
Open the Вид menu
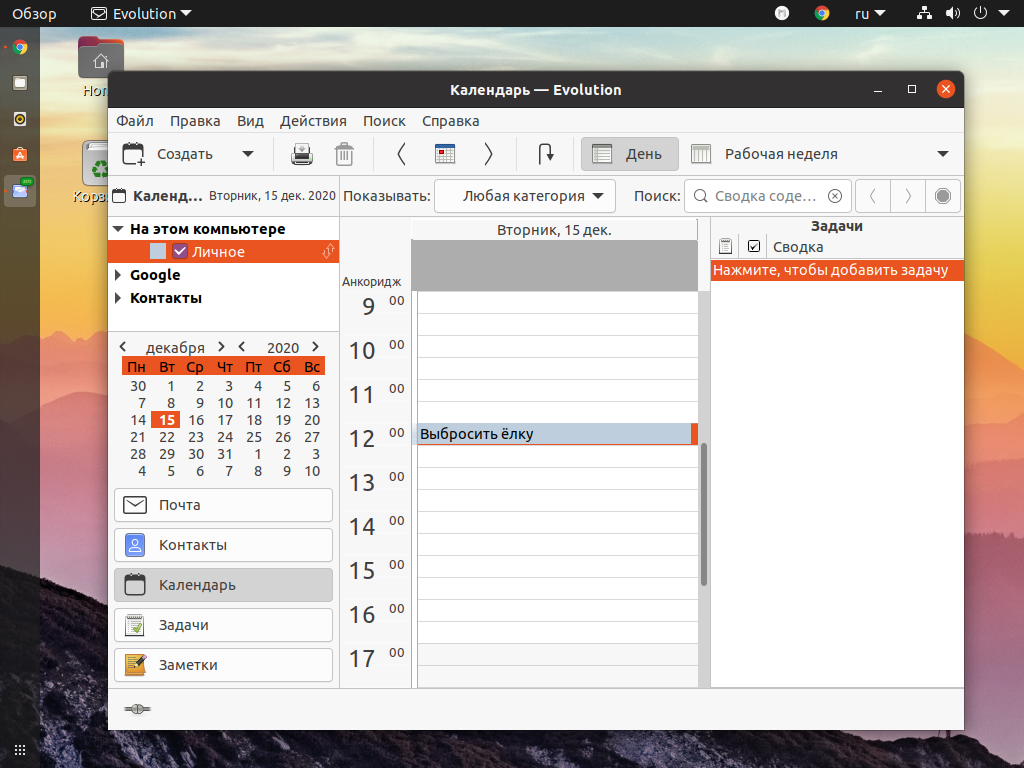[250, 121]
